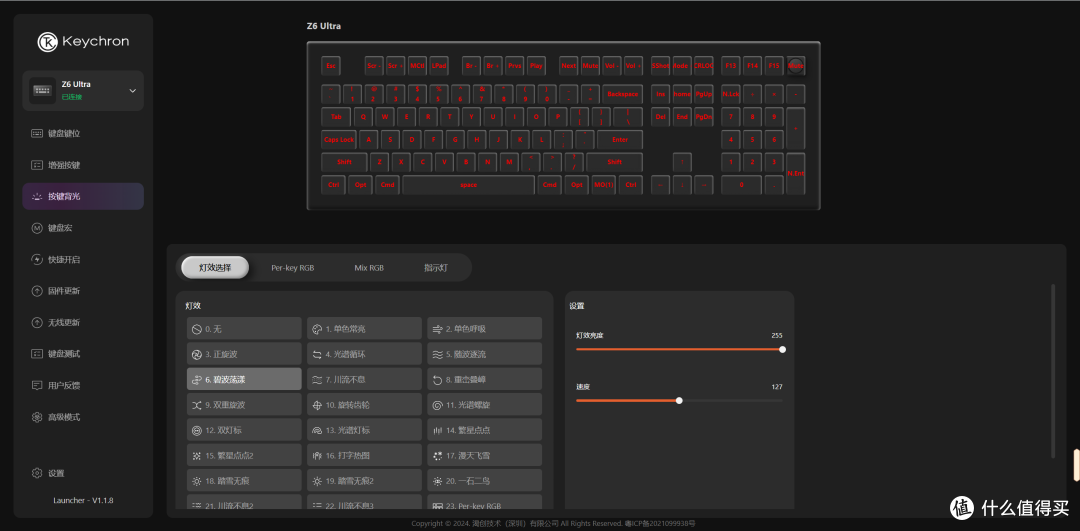Switch to the Per-key RGB tab

click(x=292, y=268)
